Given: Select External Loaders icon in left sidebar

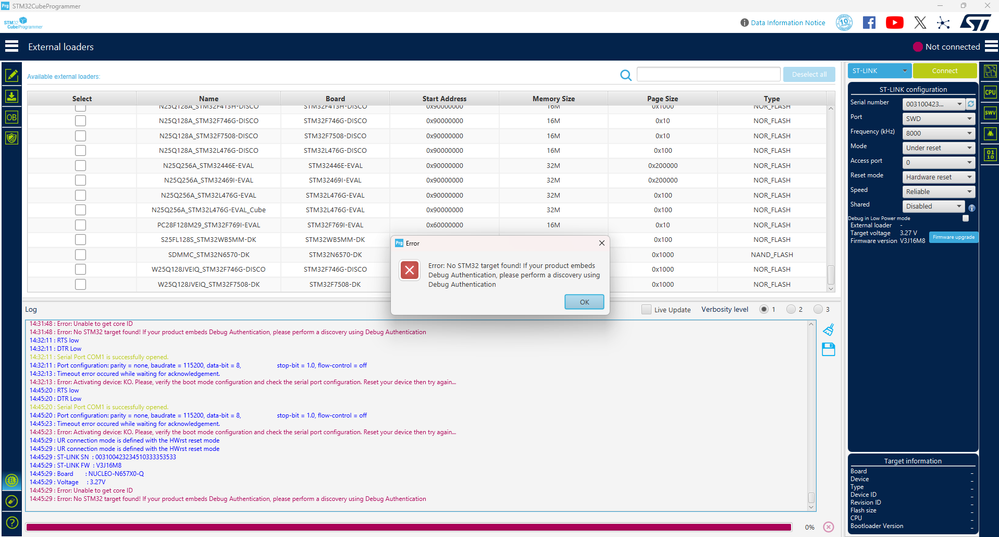Looking at the screenshot, I should pyautogui.click(x=11, y=481).
